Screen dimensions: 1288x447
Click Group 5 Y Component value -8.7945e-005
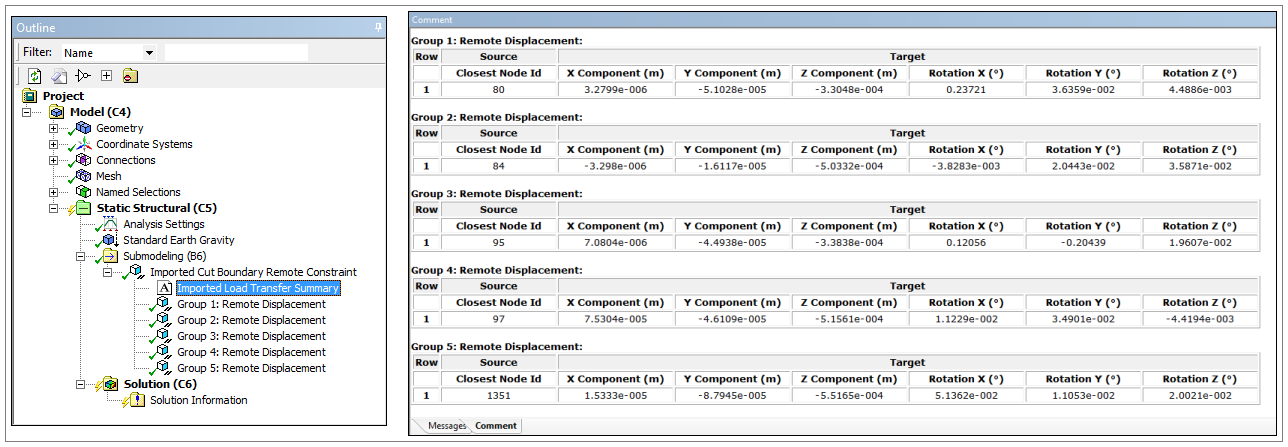[x=732, y=395]
